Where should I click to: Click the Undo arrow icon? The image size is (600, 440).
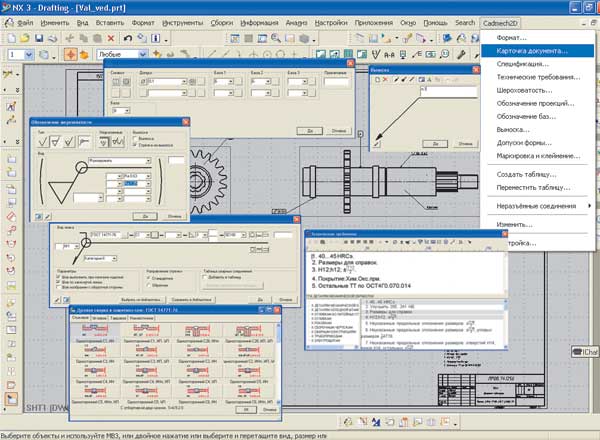pos(128,38)
